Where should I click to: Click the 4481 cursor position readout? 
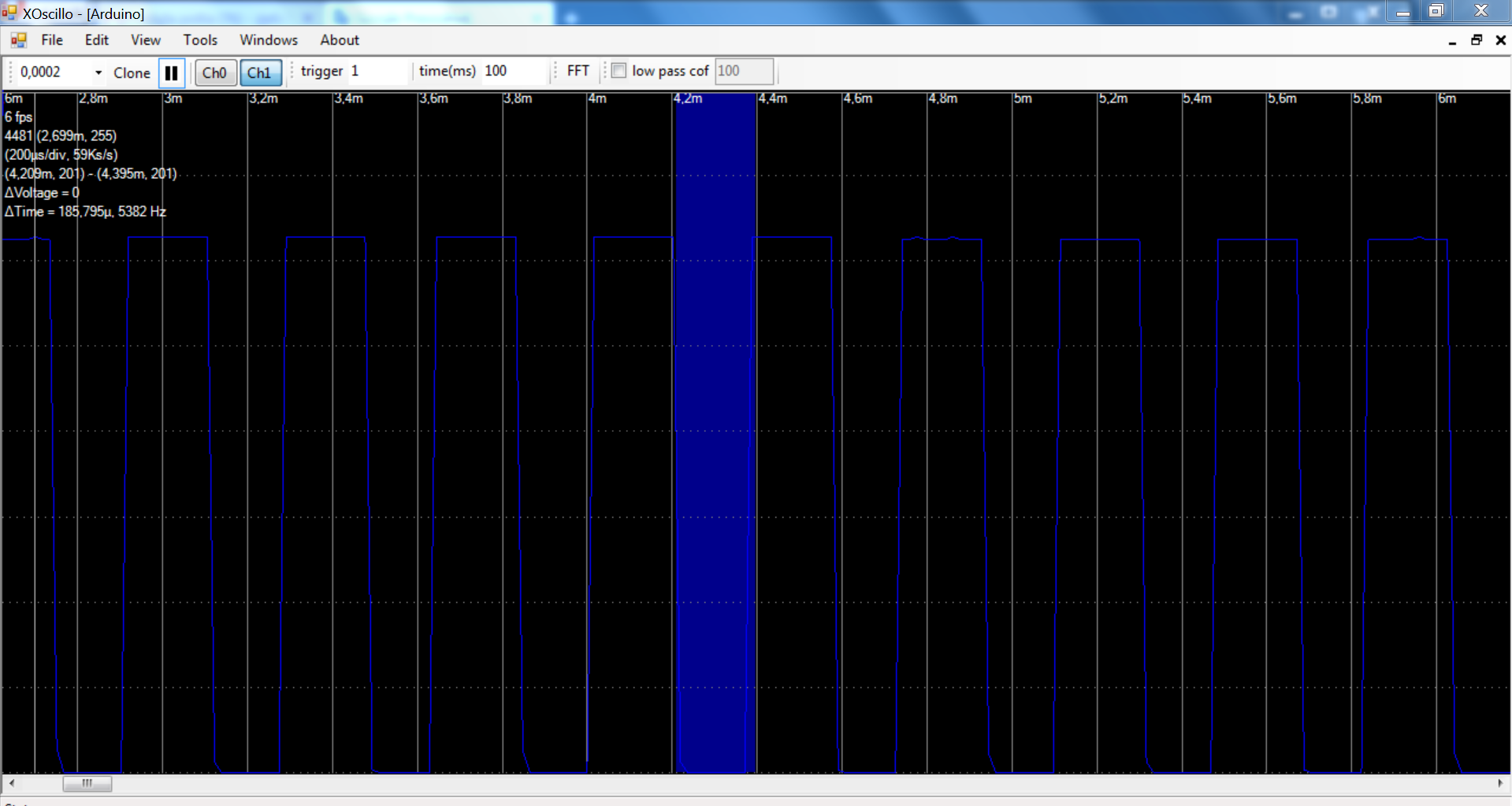[x=61, y=136]
